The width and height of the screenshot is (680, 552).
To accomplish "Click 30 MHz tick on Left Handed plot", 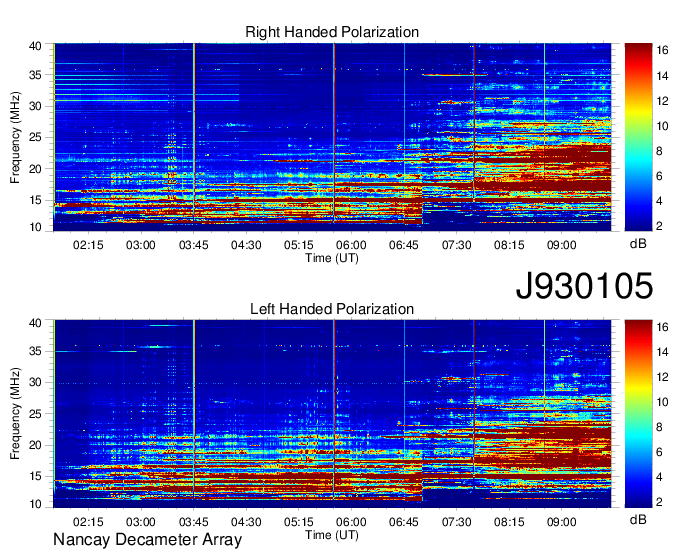I will tap(35, 382).
